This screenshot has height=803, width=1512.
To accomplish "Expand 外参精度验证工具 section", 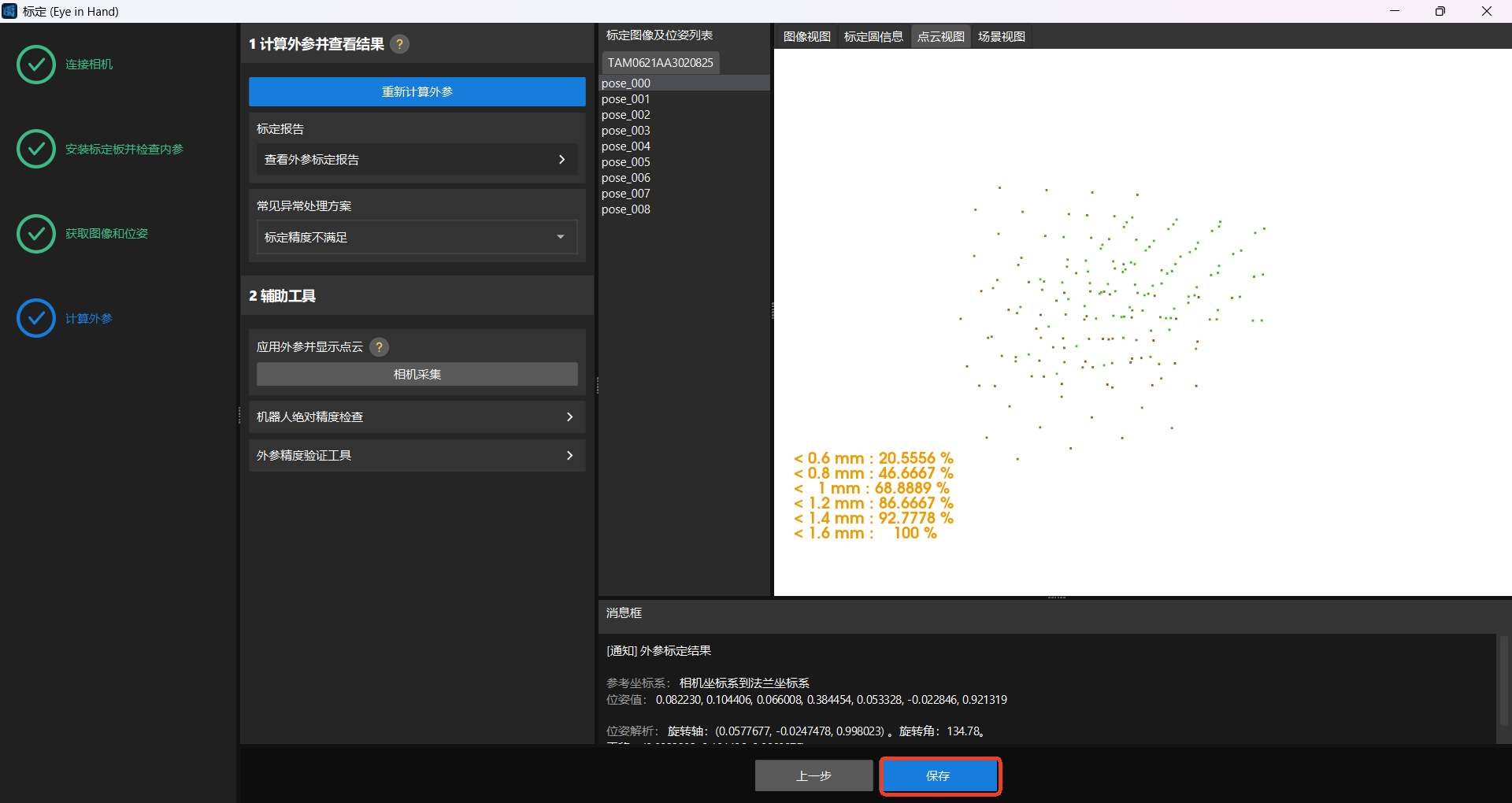I will [x=417, y=456].
